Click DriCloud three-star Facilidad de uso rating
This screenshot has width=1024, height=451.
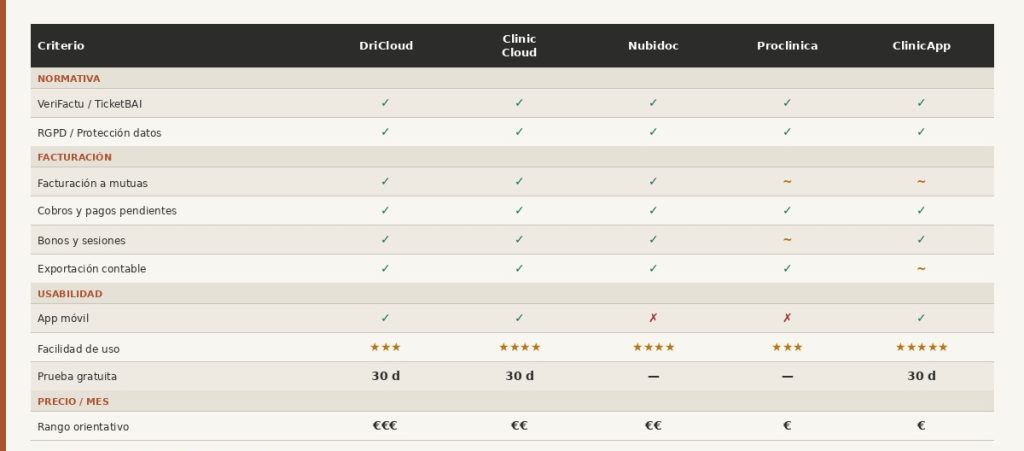[385, 348]
